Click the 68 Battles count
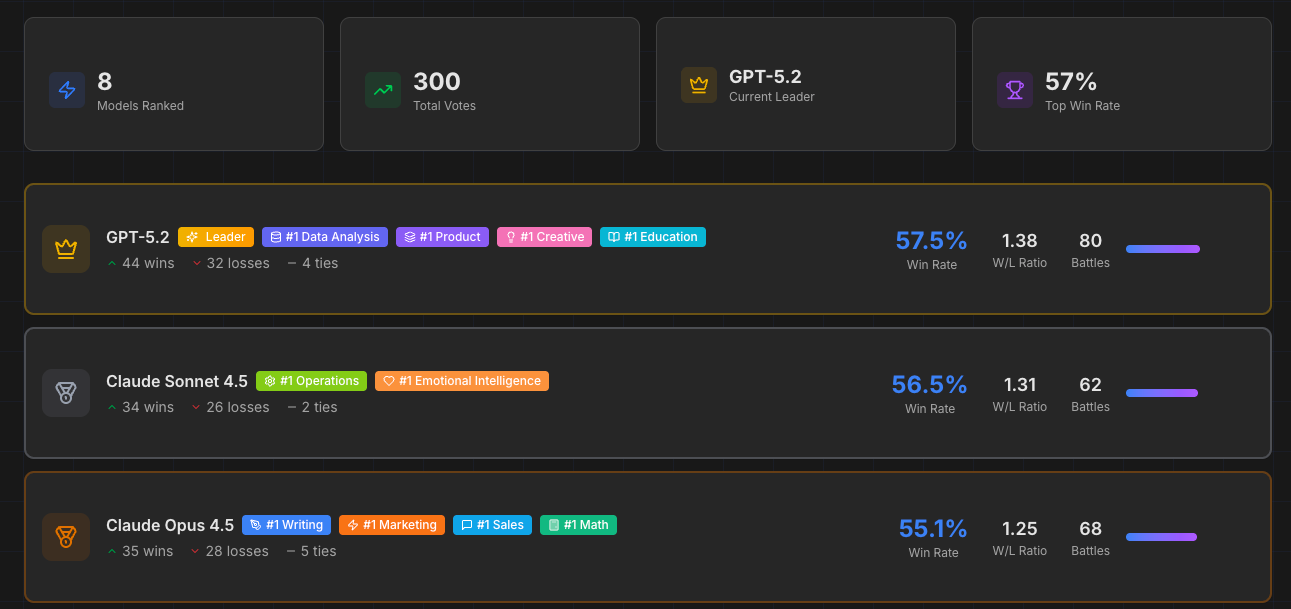The height and width of the screenshot is (609, 1291). 1091,529
